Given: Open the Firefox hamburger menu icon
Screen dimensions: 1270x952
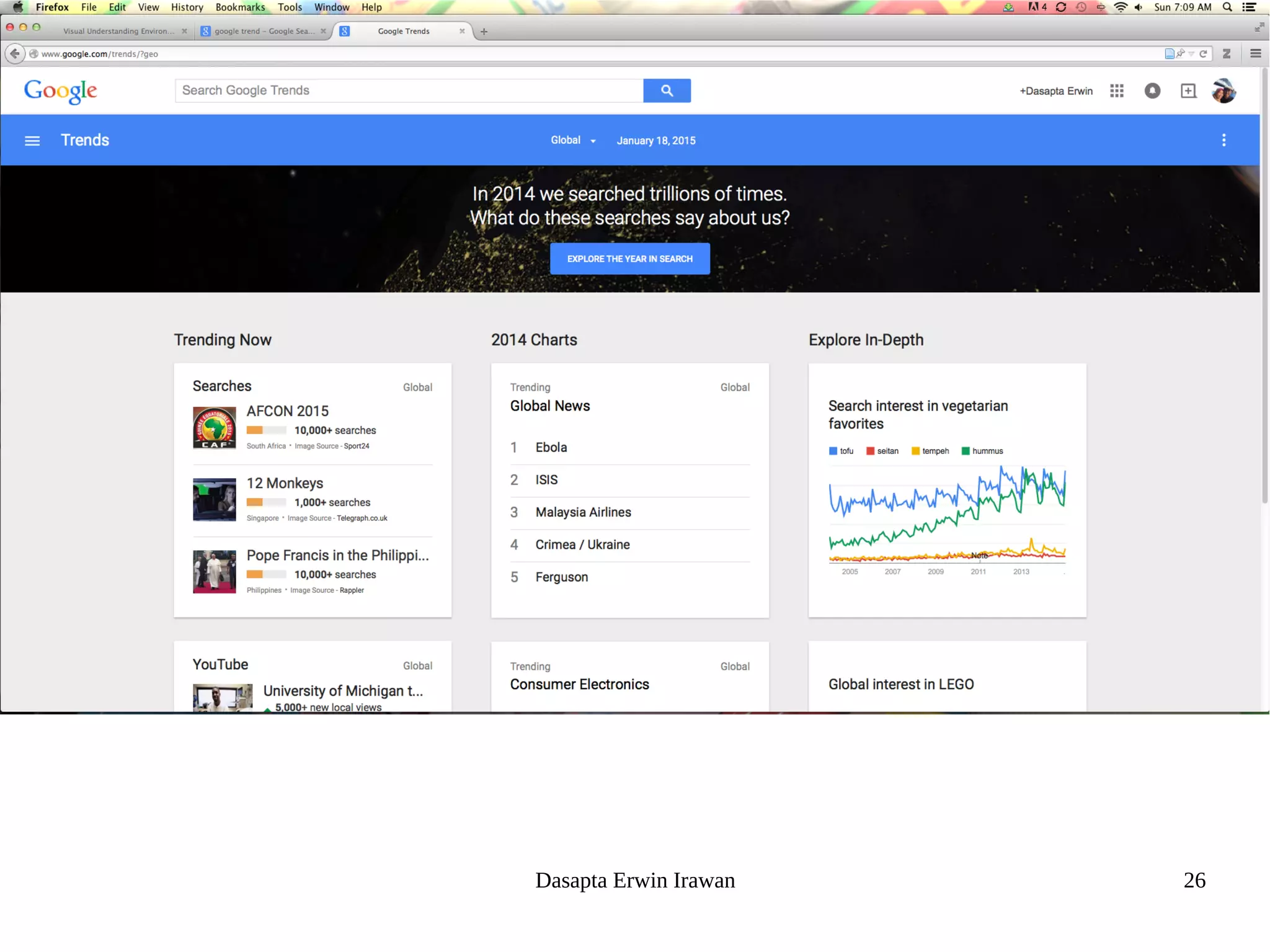Looking at the screenshot, I should pos(1256,54).
